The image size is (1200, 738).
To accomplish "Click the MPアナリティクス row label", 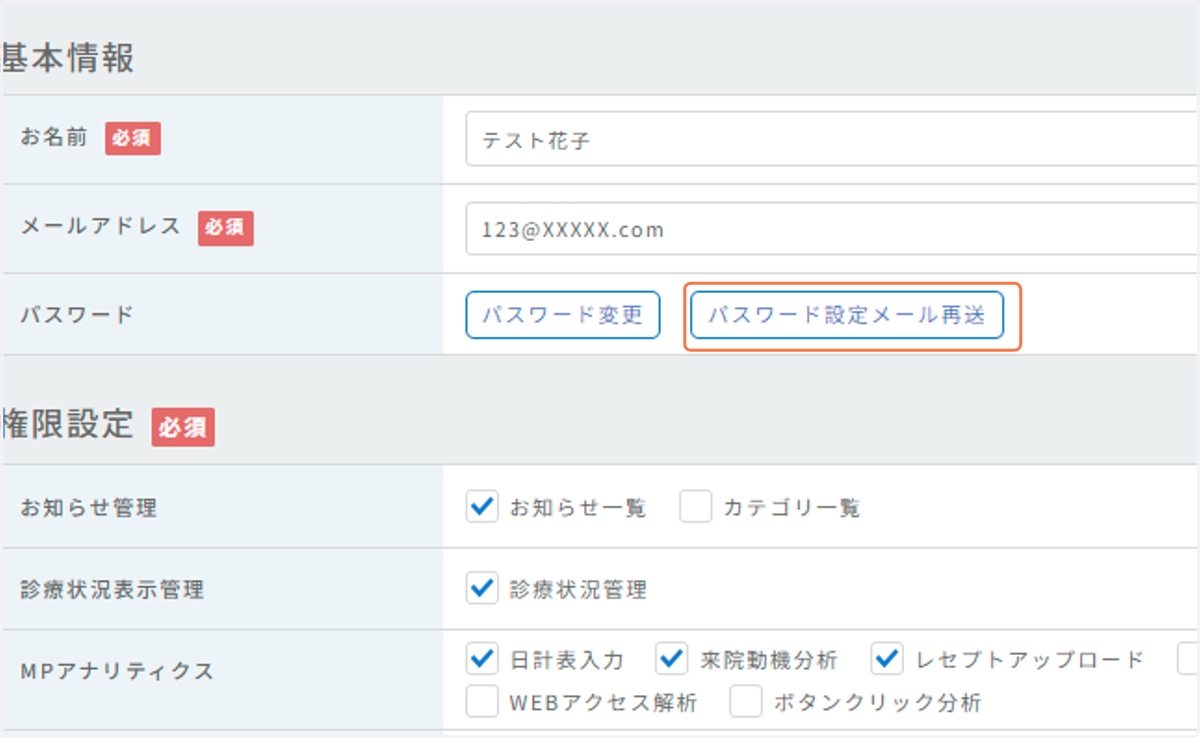I will pos(118,672).
